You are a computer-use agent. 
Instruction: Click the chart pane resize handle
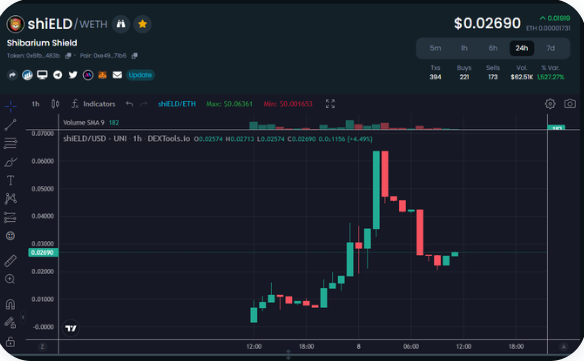coord(288,354)
